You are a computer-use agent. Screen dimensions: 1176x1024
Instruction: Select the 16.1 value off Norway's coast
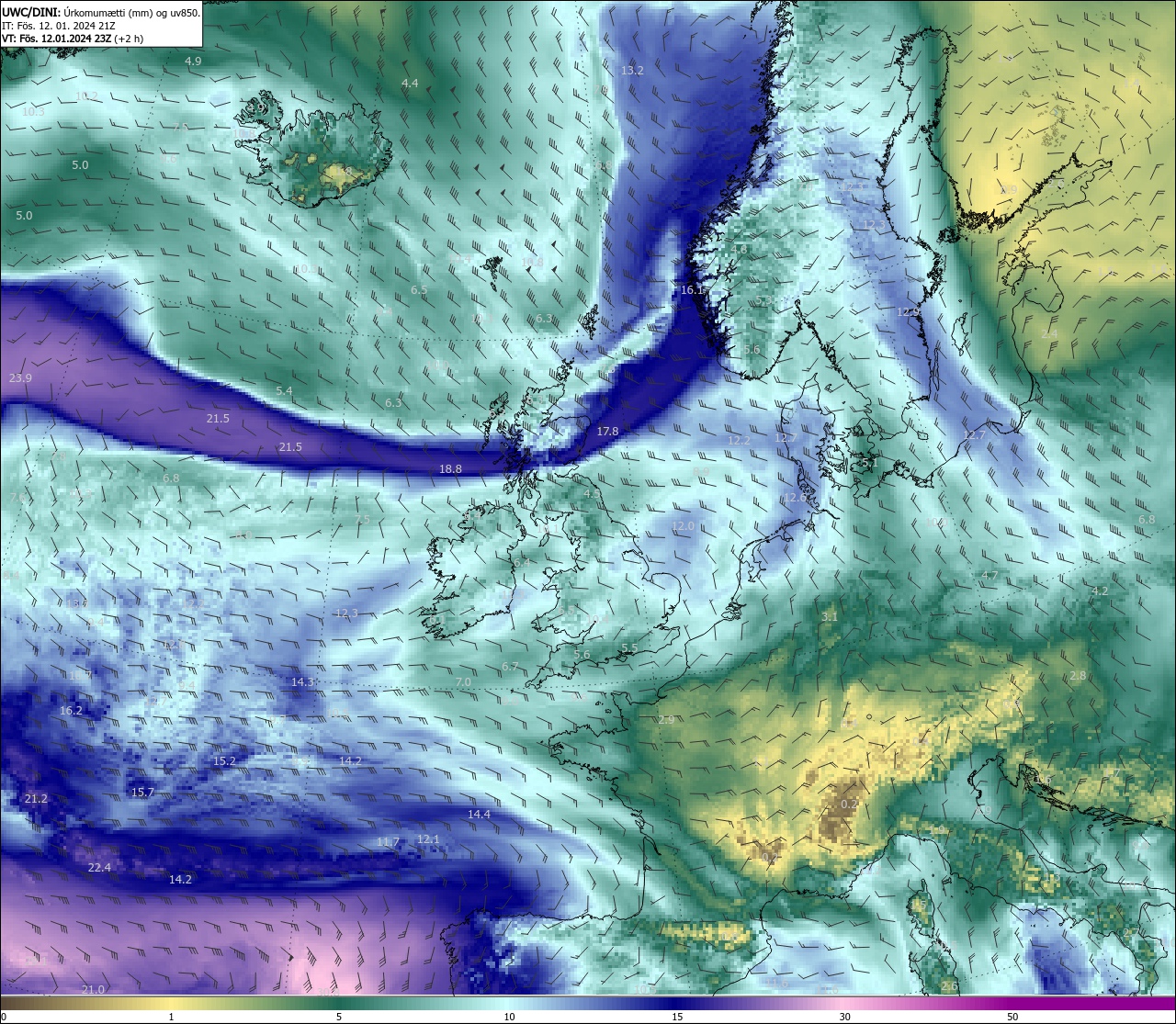click(693, 289)
